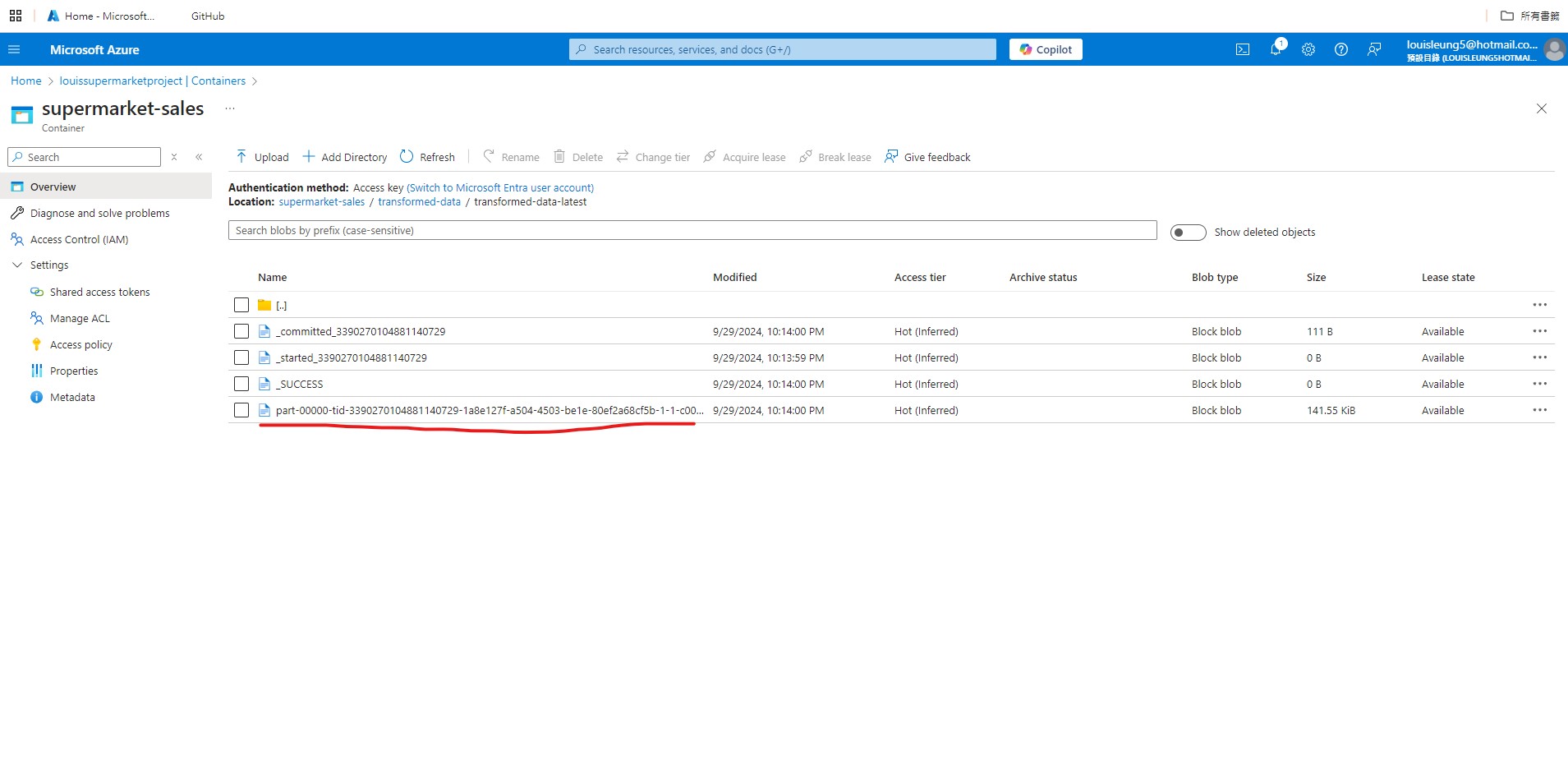Enable Show deleted objects
Image resolution: width=1568 pixels, height=779 pixels.
tap(1189, 232)
